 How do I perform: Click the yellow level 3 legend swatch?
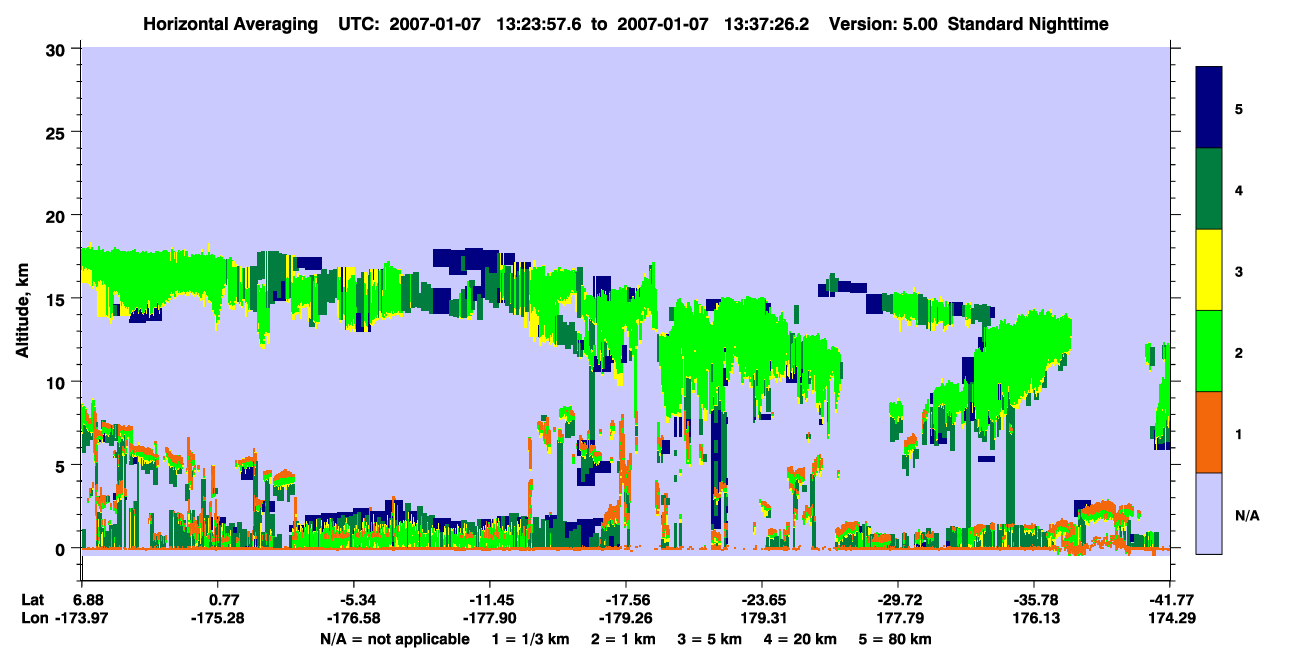click(x=1209, y=270)
